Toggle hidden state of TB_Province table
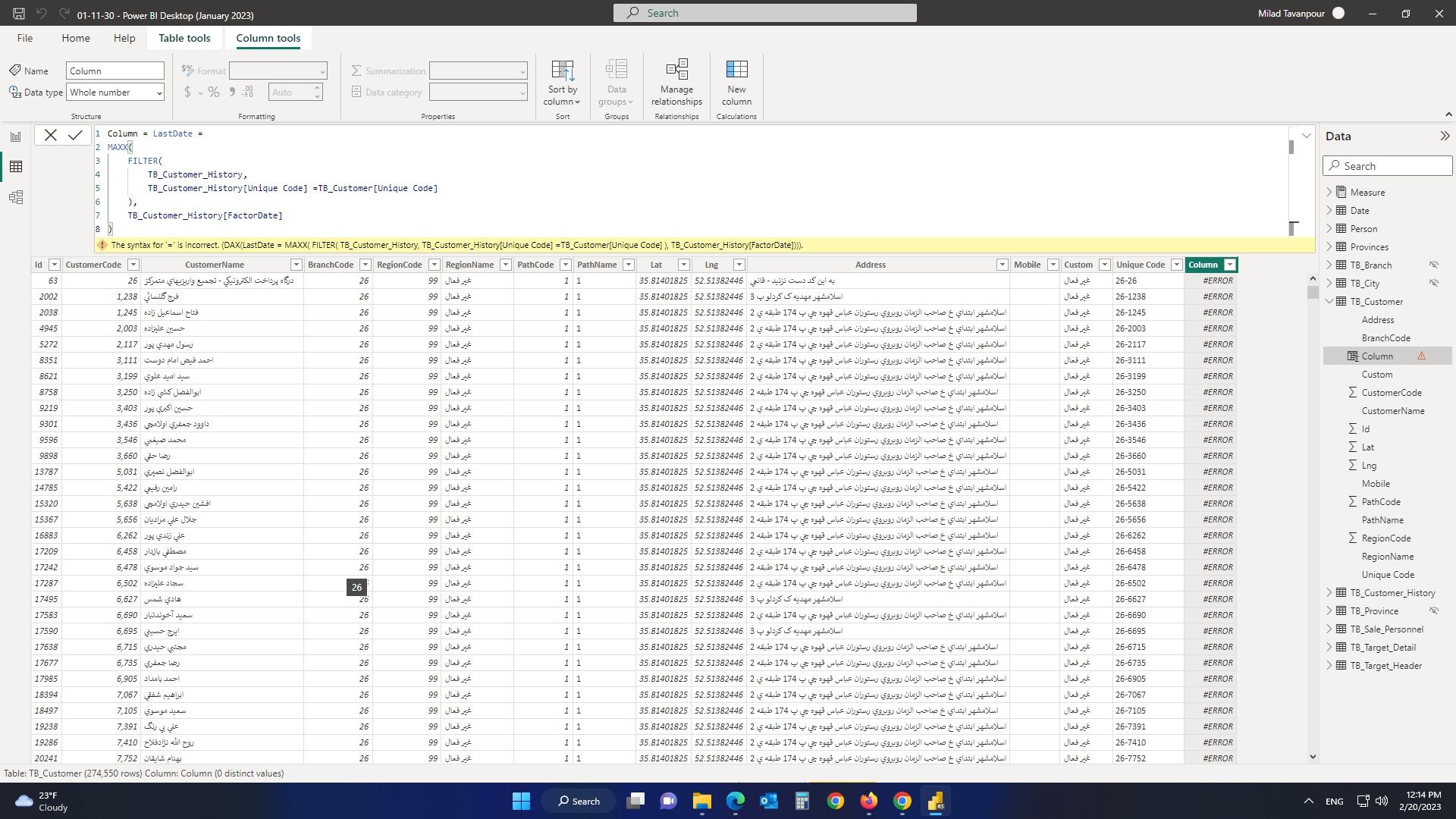Image resolution: width=1456 pixels, height=819 pixels. [1434, 611]
